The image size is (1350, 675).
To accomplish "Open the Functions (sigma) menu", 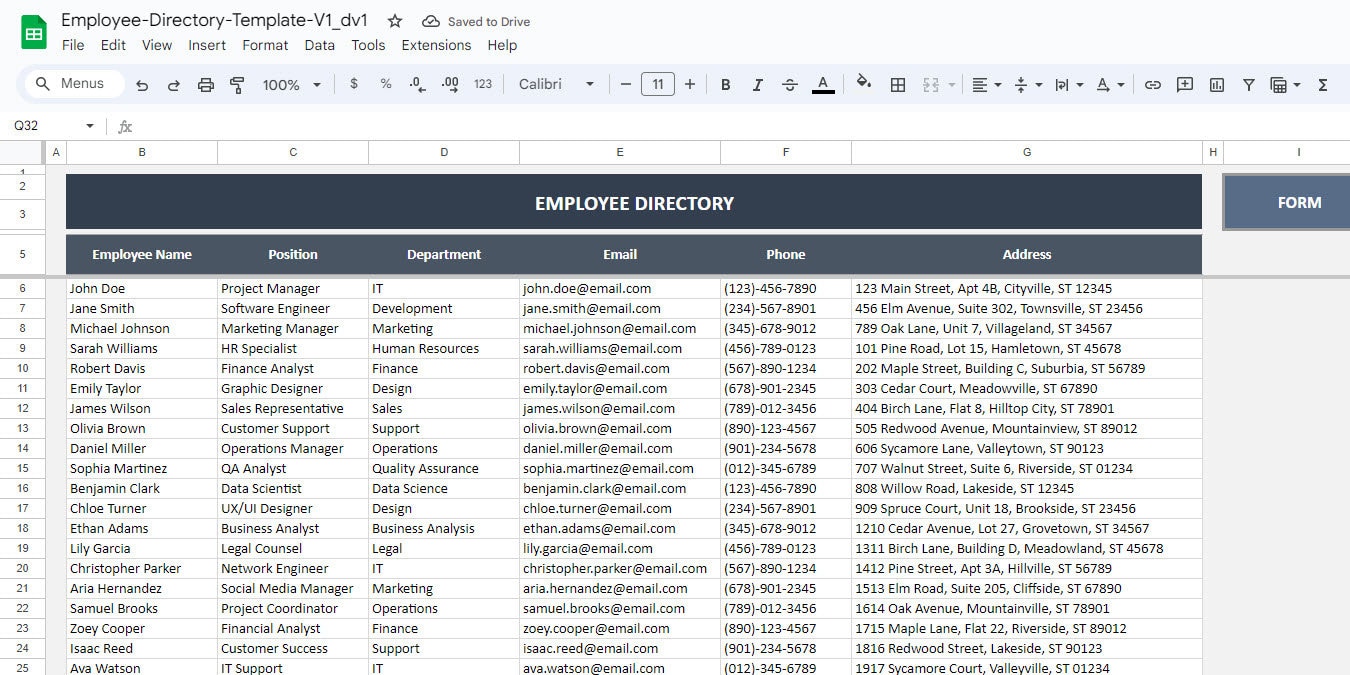I will click(x=1322, y=84).
